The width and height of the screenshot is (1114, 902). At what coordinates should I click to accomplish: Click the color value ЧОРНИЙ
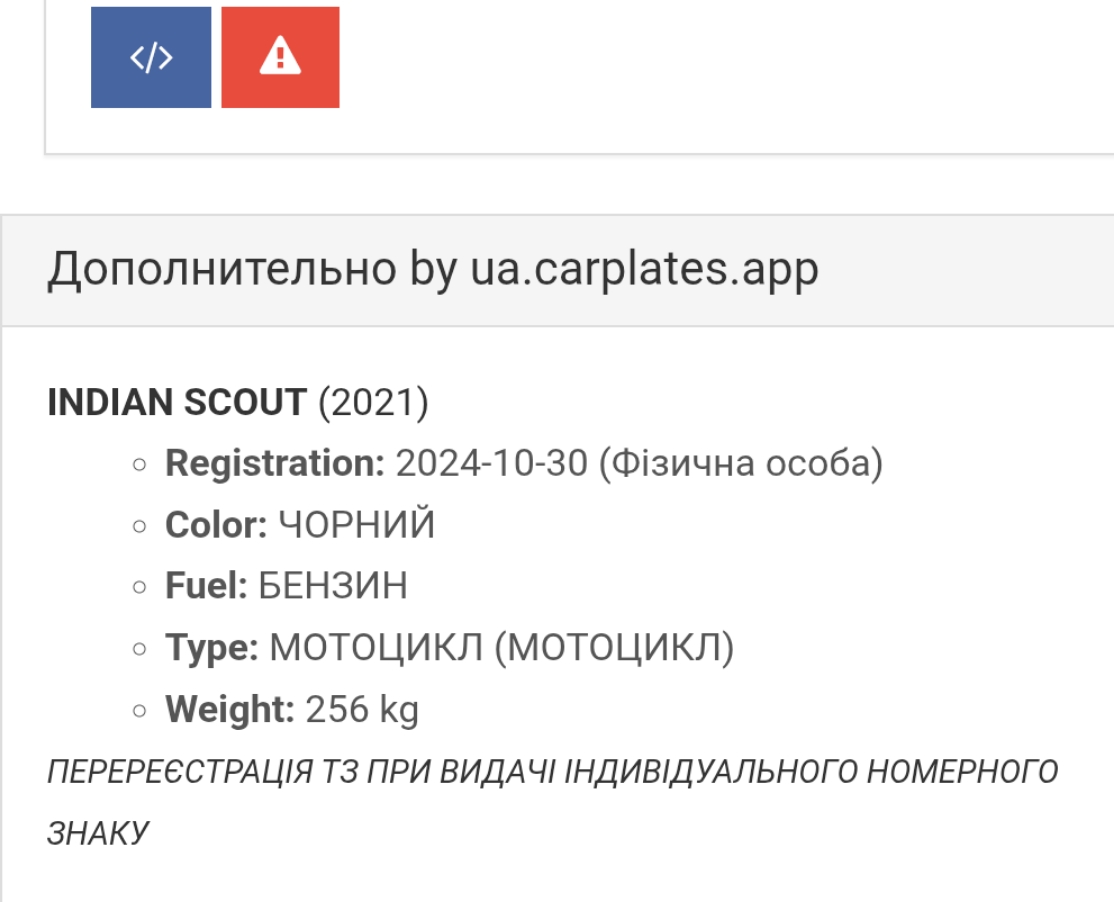pyautogui.click(x=357, y=525)
